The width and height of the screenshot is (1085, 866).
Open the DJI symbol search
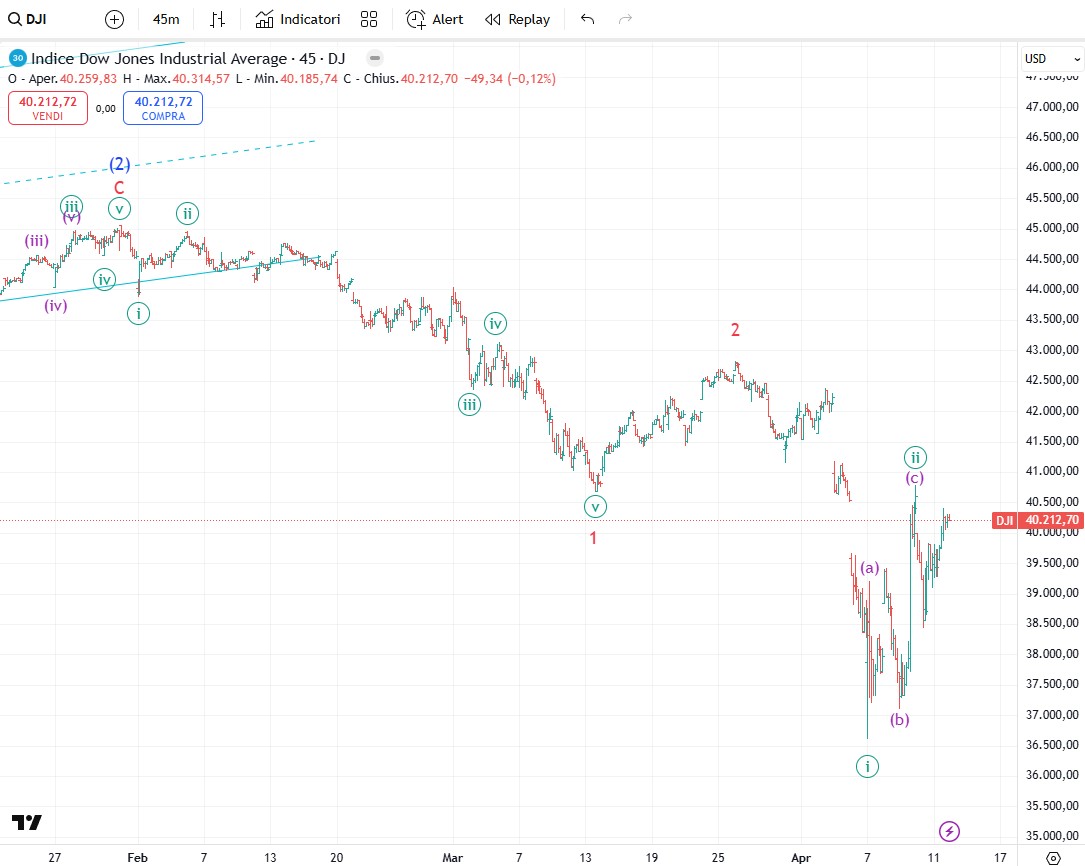28,19
